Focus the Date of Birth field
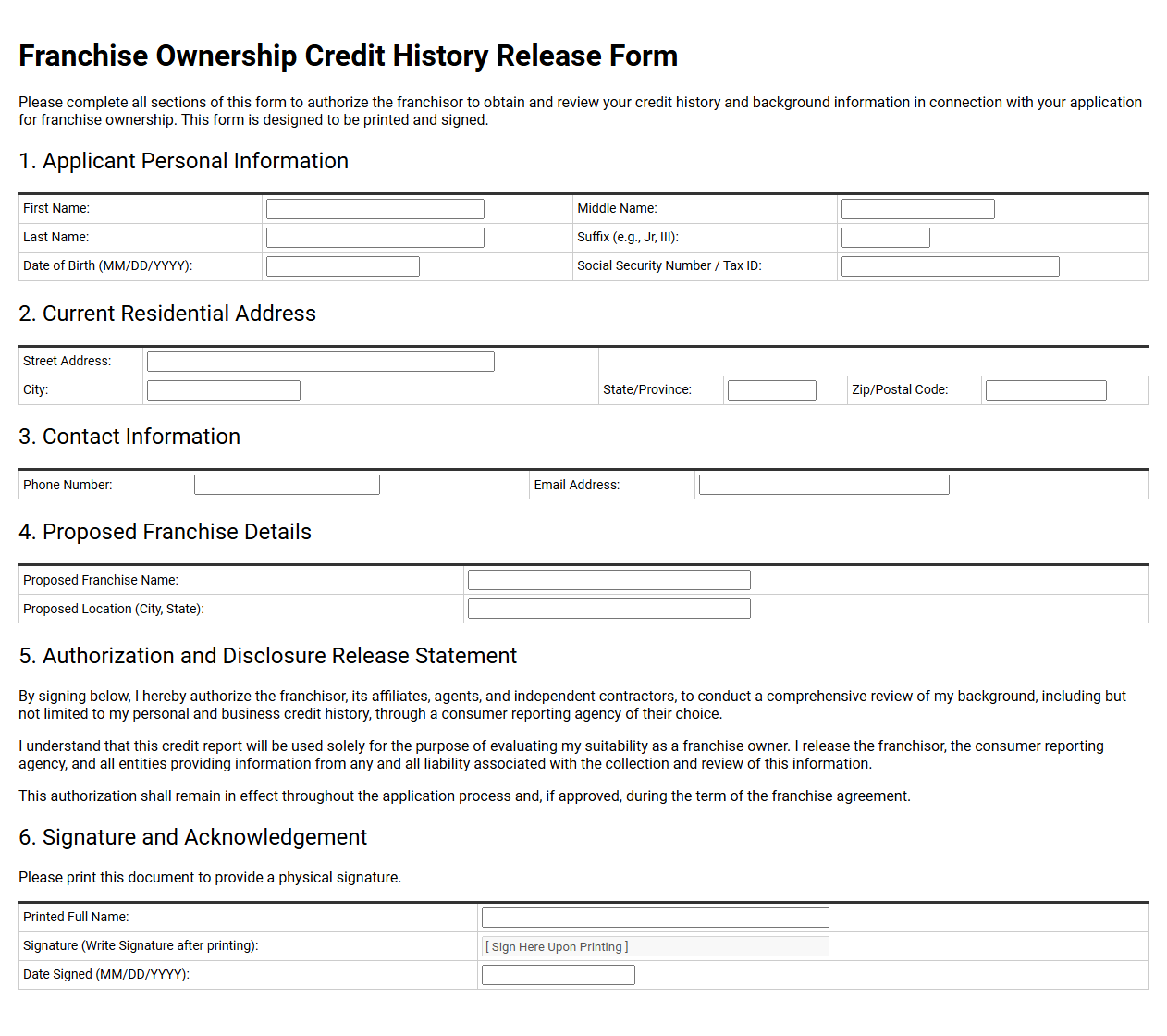Screen dimensions: 1167x1036 click(x=343, y=266)
